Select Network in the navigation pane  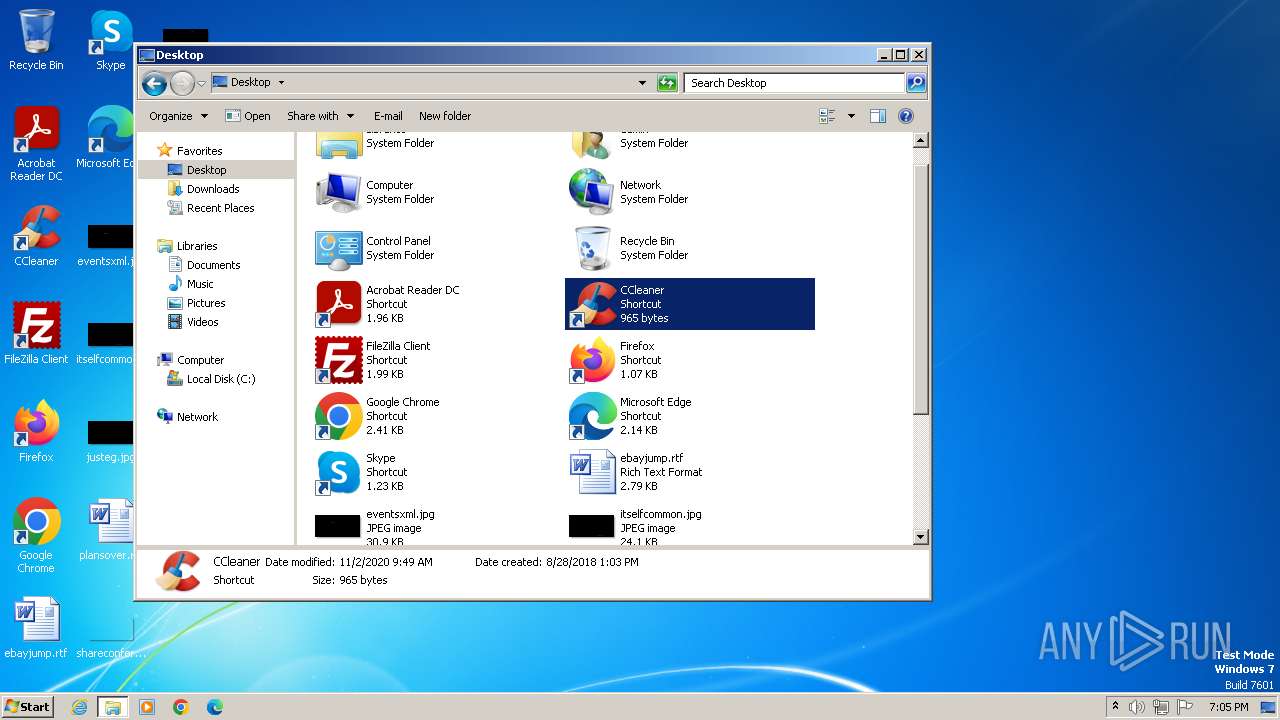point(197,417)
